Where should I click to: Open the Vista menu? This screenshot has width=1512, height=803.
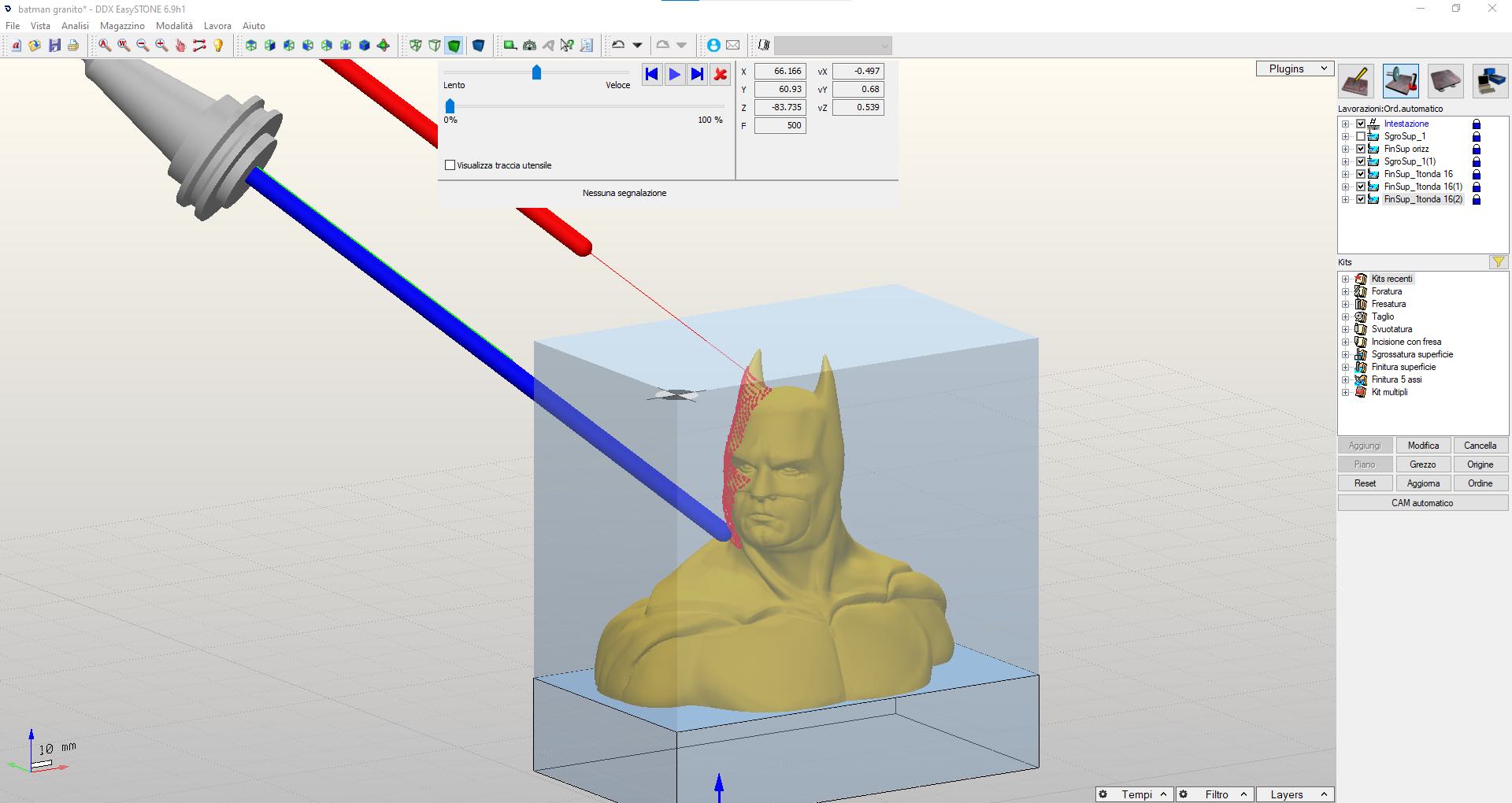point(40,26)
